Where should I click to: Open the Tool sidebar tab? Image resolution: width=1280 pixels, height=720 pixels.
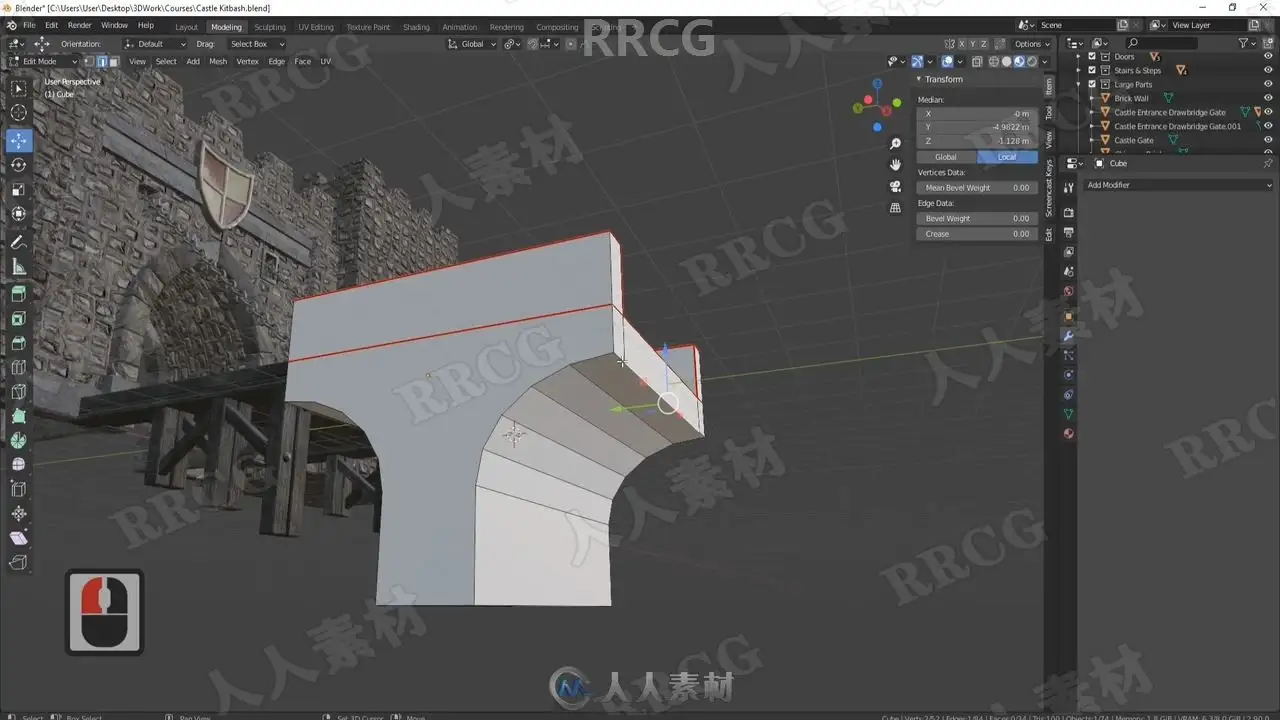(1049, 113)
